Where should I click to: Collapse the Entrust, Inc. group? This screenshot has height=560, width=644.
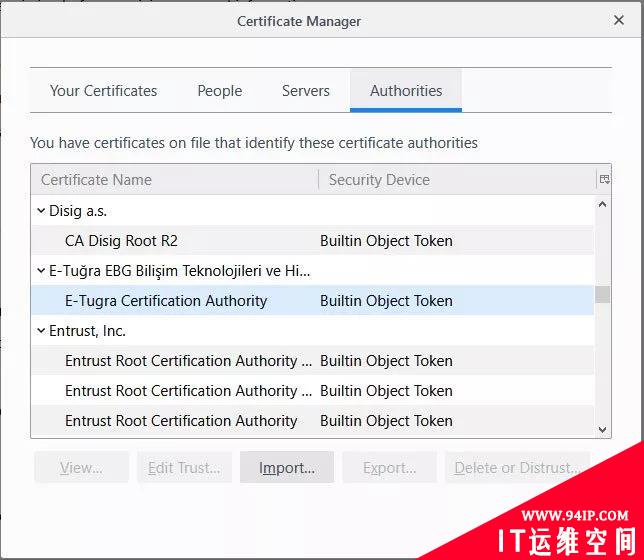click(41, 331)
